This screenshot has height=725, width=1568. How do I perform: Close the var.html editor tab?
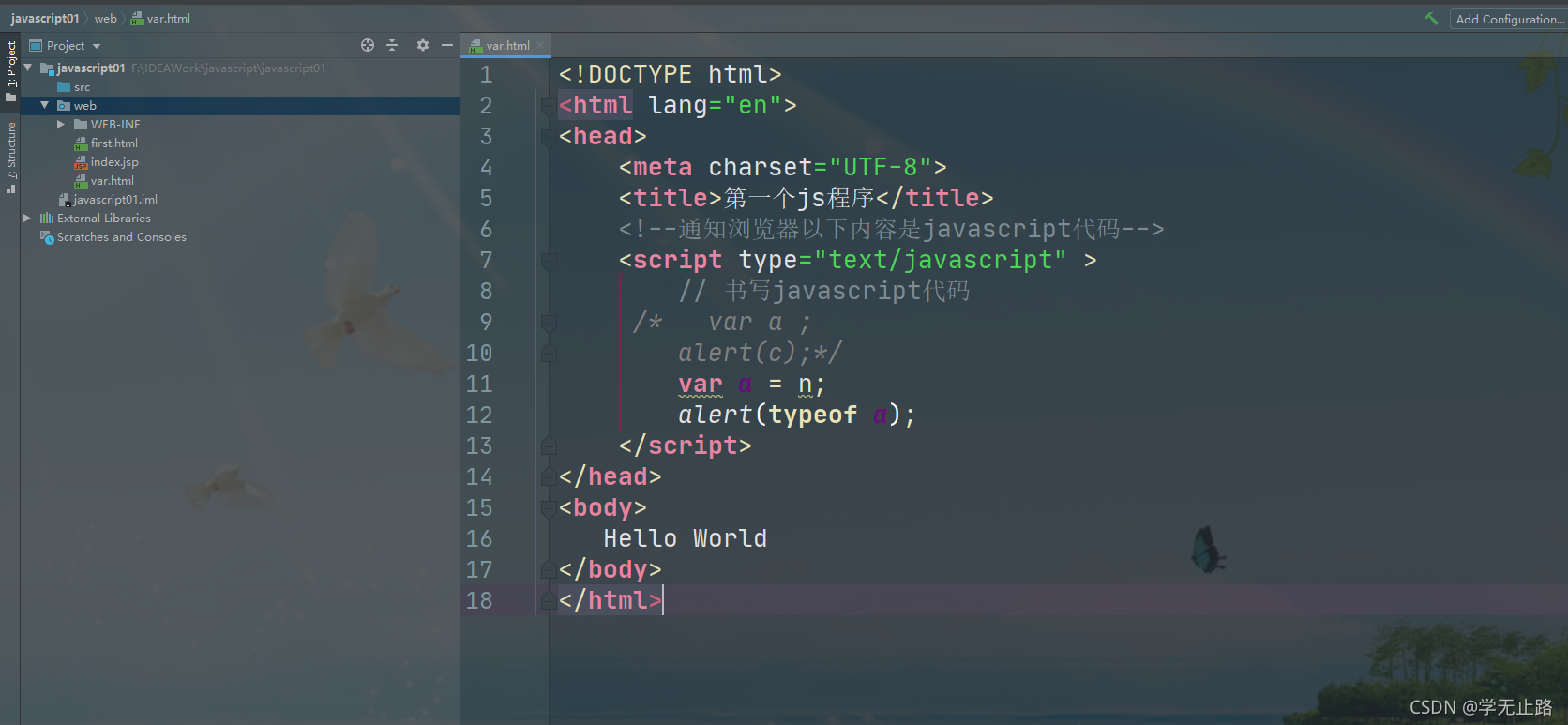541,45
